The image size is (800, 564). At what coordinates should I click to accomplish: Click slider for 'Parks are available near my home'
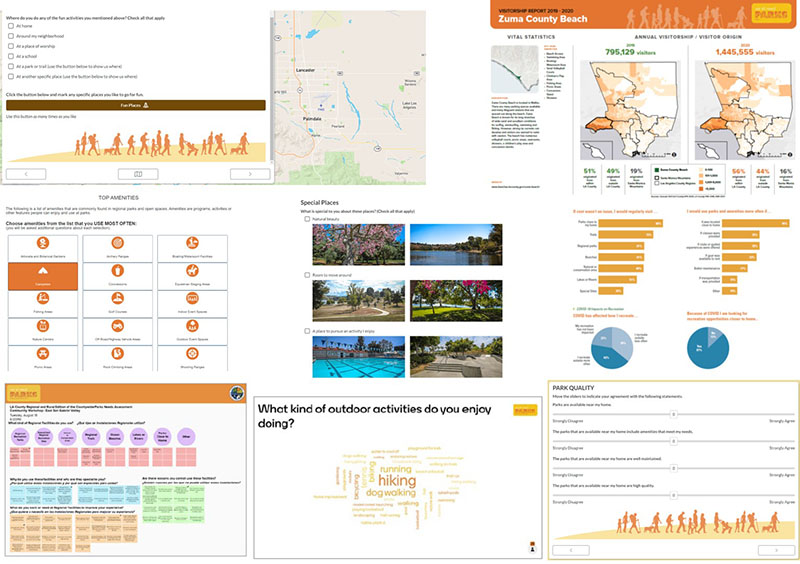(673, 413)
